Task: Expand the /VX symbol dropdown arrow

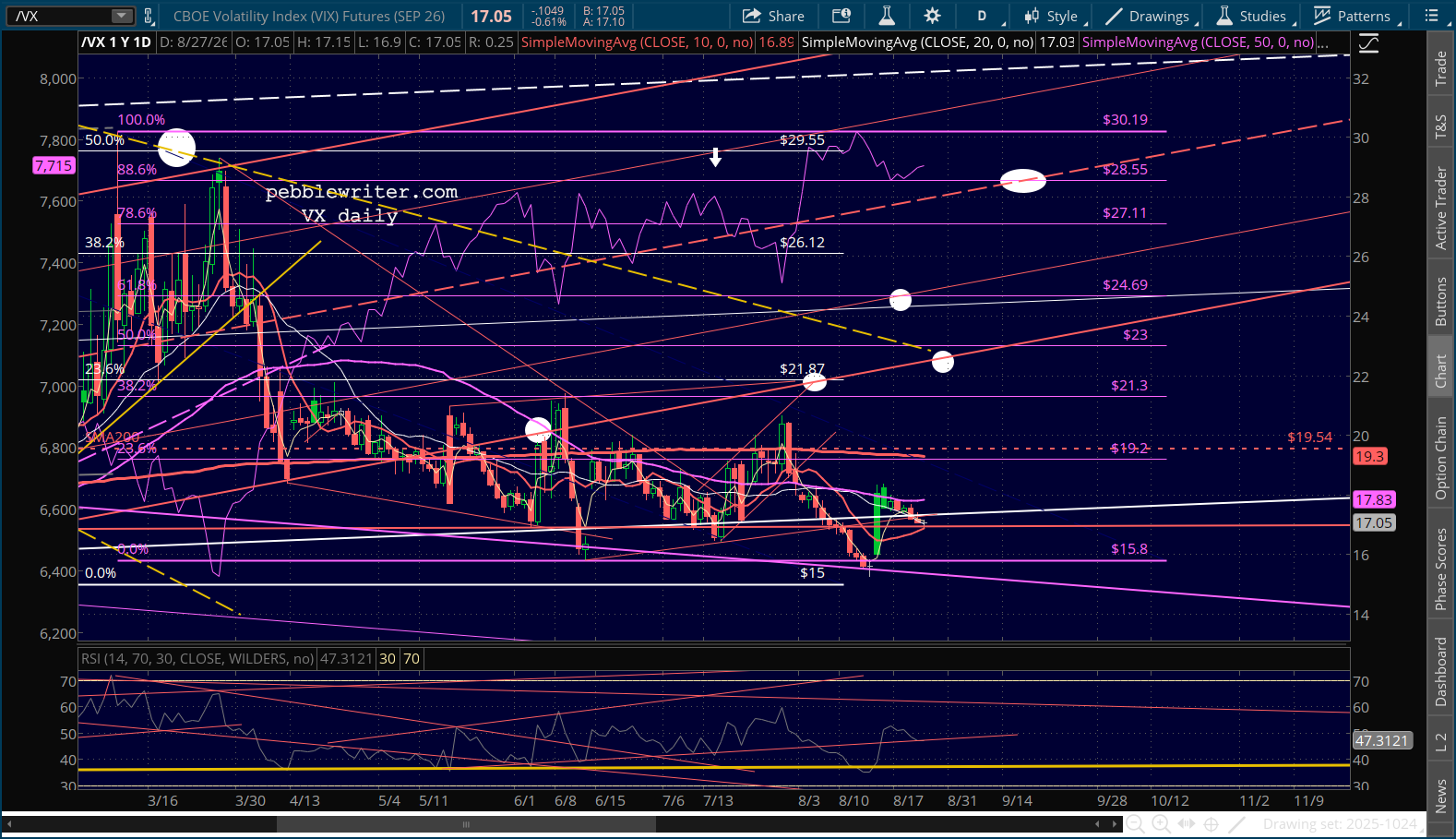Action: (x=122, y=16)
